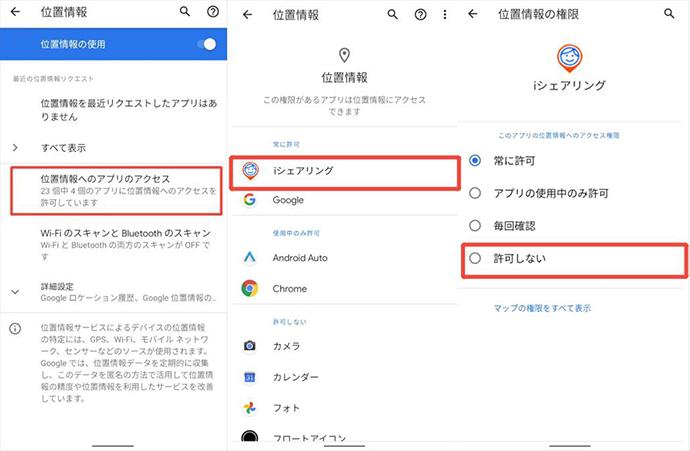Click the 位置情報の使用 label
Screen dimensions: 690x451
pos(73,44)
